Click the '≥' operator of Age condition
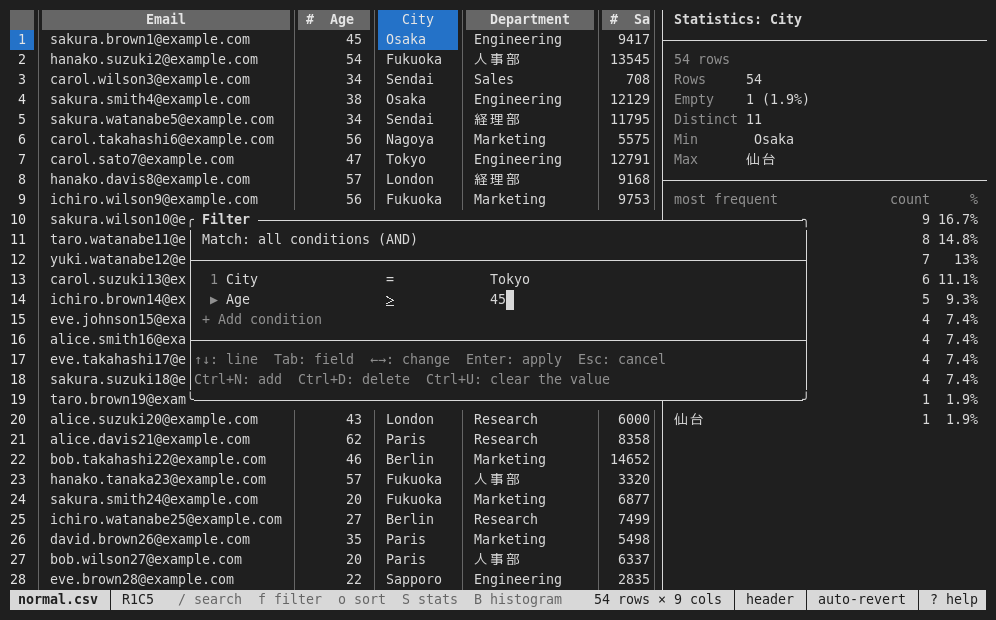This screenshot has height=620, width=996. tap(389, 299)
